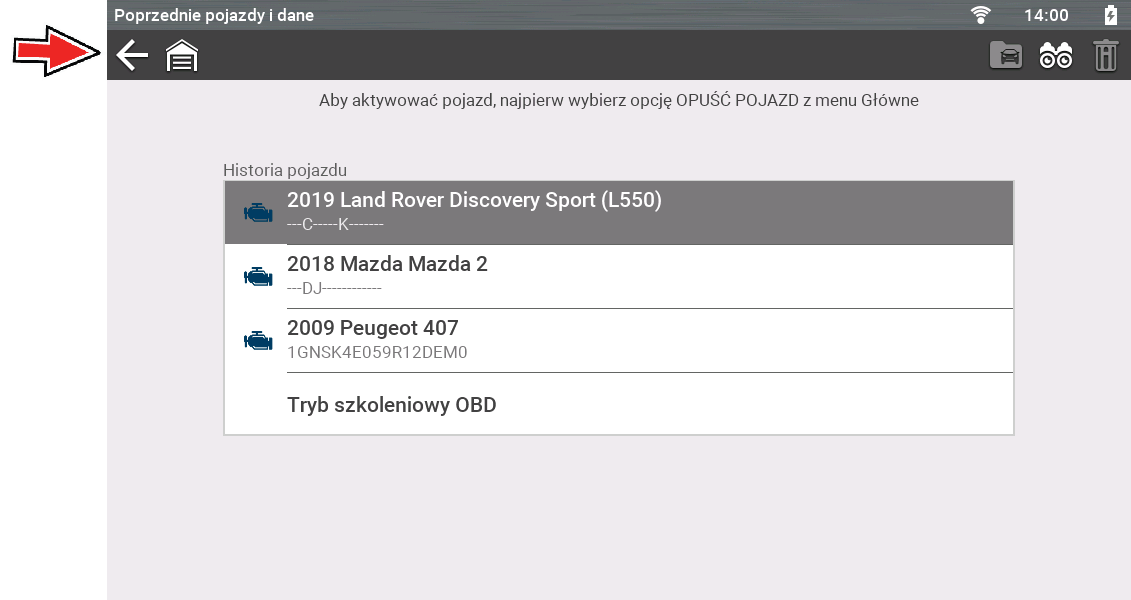Tap the back arrow icon
This screenshot has height=600, width=1131.
pyautogui.click(x=132, y=56)
